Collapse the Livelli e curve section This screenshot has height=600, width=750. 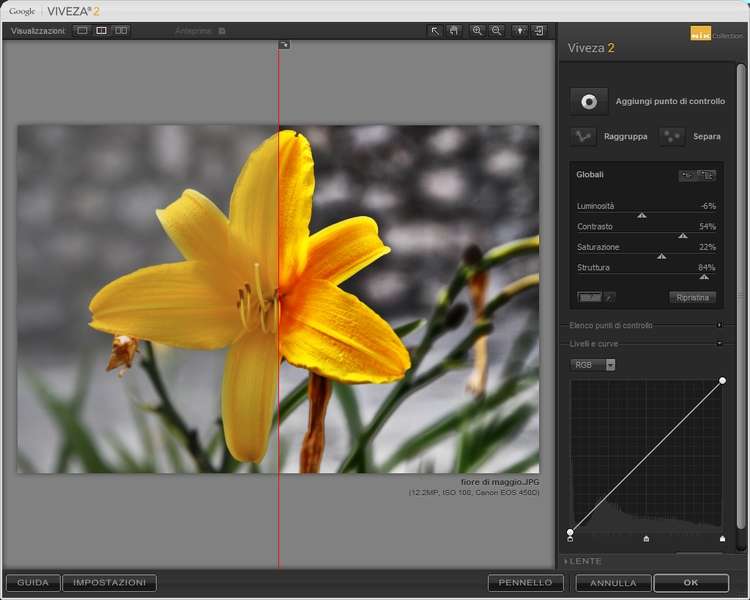click(719, 344)
